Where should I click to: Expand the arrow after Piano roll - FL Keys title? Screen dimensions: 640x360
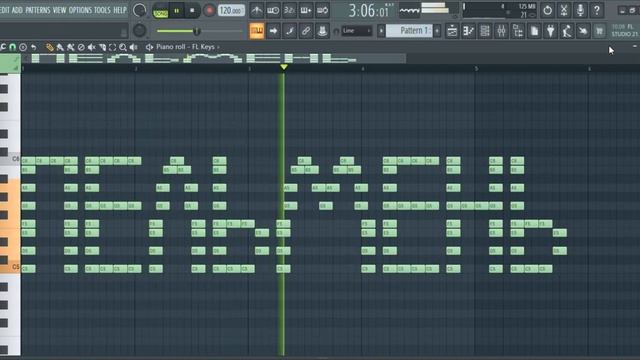(218, 47)
